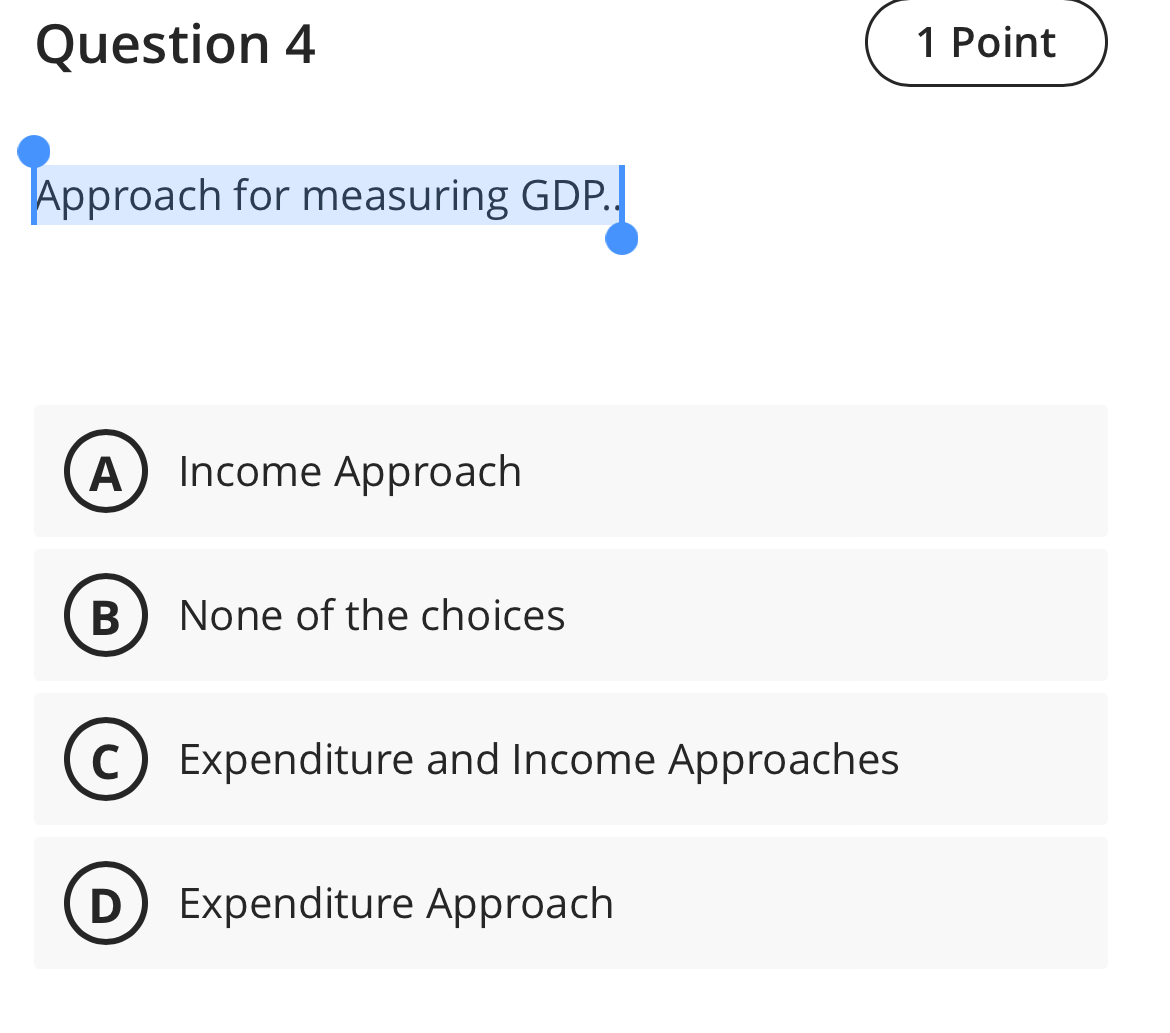The height and width of the screenshot is (1033, 1170).
Task: Click the 1 Point badge
Action: click(985, 42)
